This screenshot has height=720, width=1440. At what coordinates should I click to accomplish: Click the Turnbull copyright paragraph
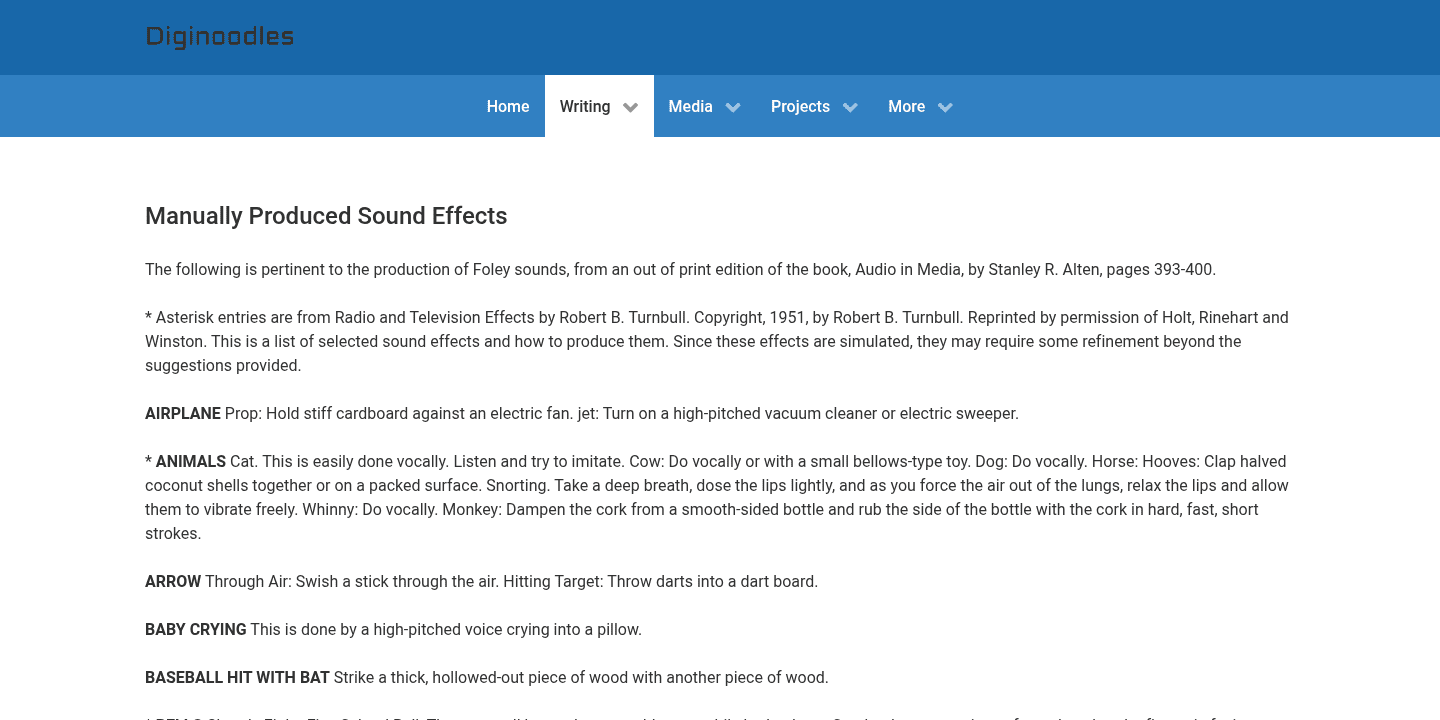click(716, 341)
